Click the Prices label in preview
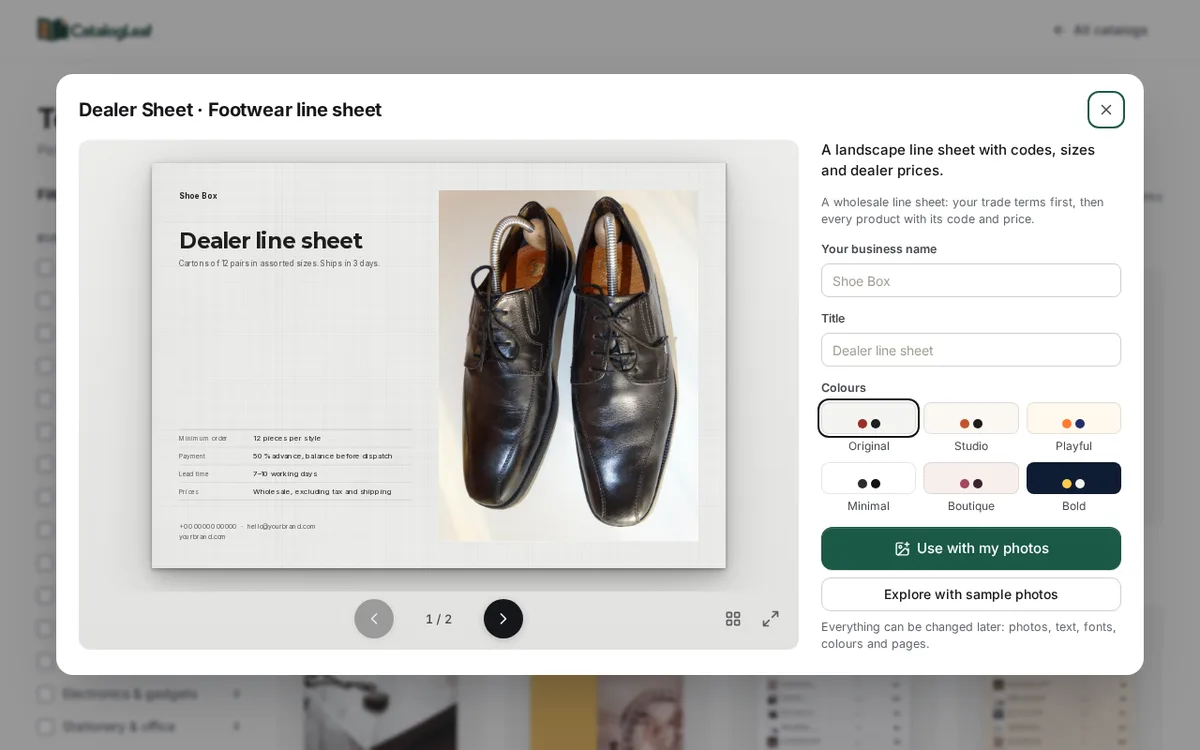The height and width of the screenshot is (750, 1200). click(189, 492)
